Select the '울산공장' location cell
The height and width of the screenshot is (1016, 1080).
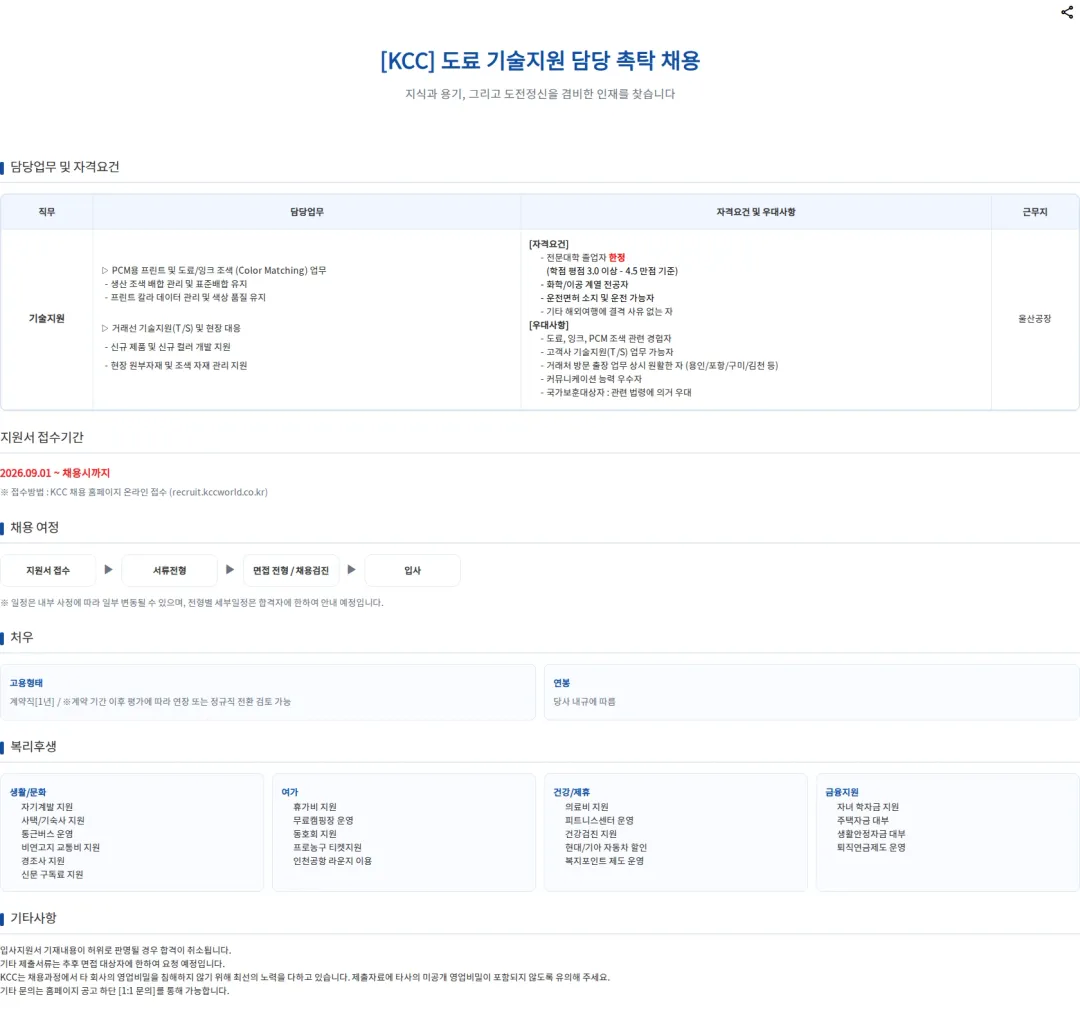(x=1035, y=318)
